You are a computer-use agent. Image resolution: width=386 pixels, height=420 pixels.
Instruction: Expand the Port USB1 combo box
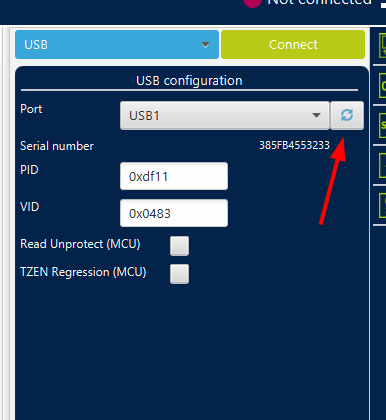pyautogui.click(x=225, y=116)
